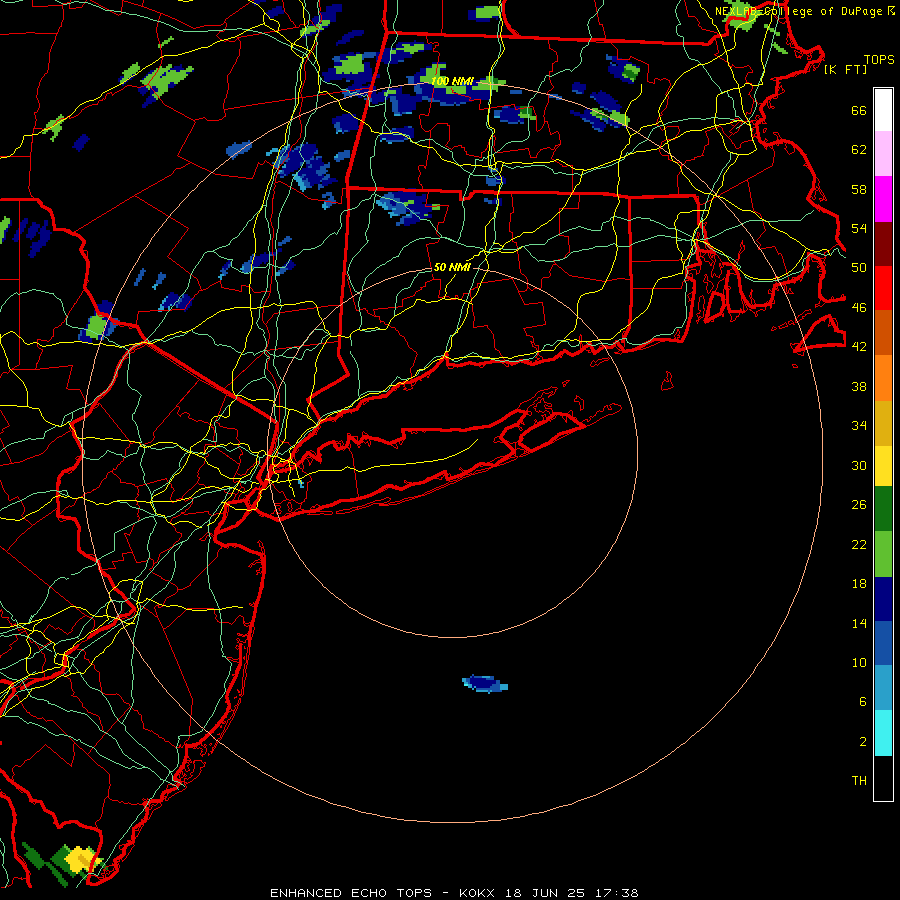
Task: Select the burnt orange legend swatch
Action: click(883, 332)
